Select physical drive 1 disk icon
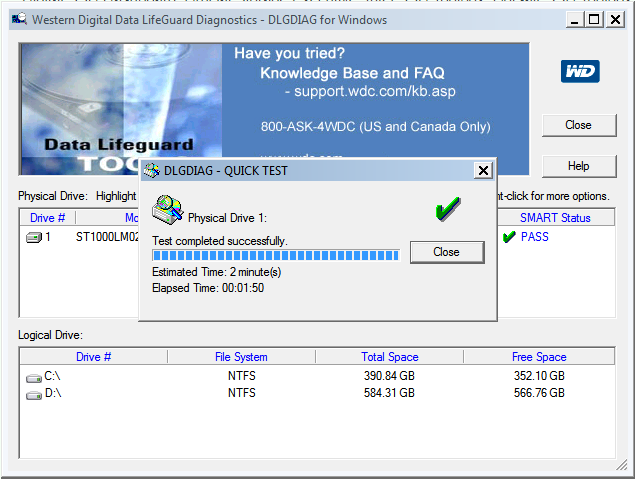This screenshot has width=637, height=484. 34,237
